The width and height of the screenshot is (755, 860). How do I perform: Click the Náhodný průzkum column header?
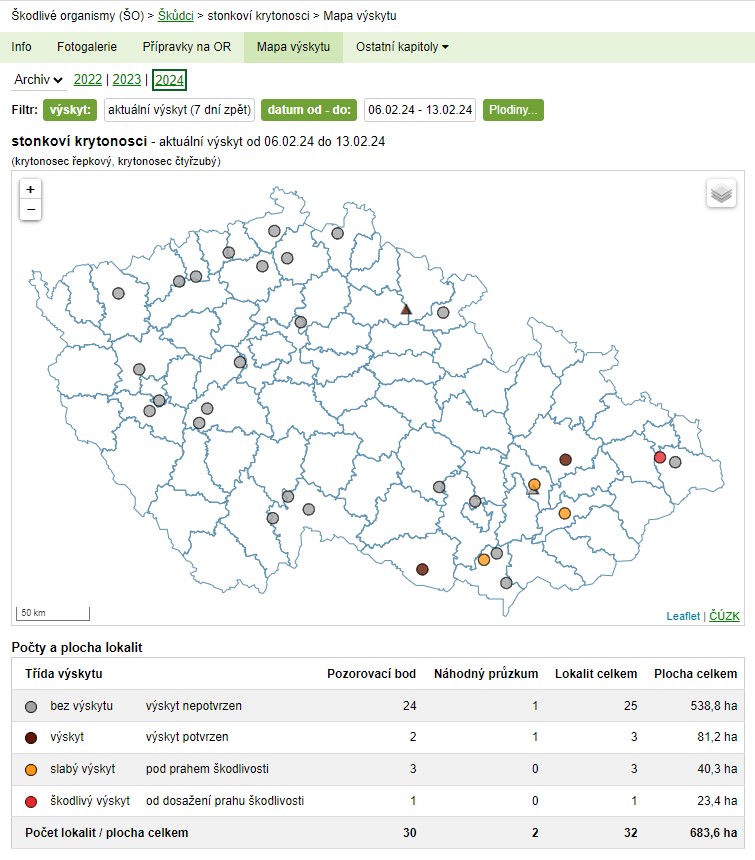(486, 674)
